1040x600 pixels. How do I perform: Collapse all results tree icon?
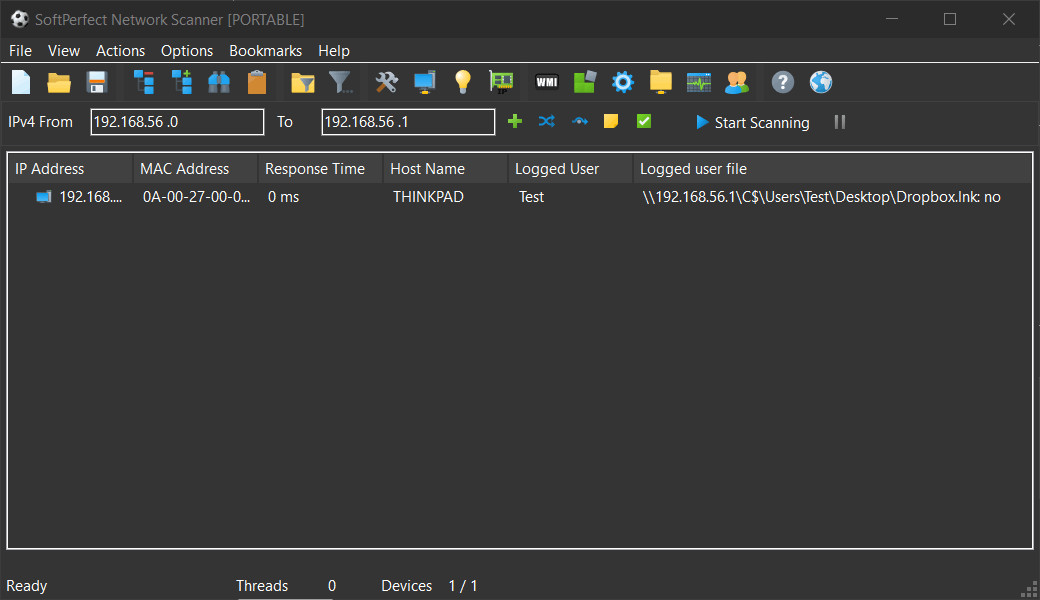point(144,82)
